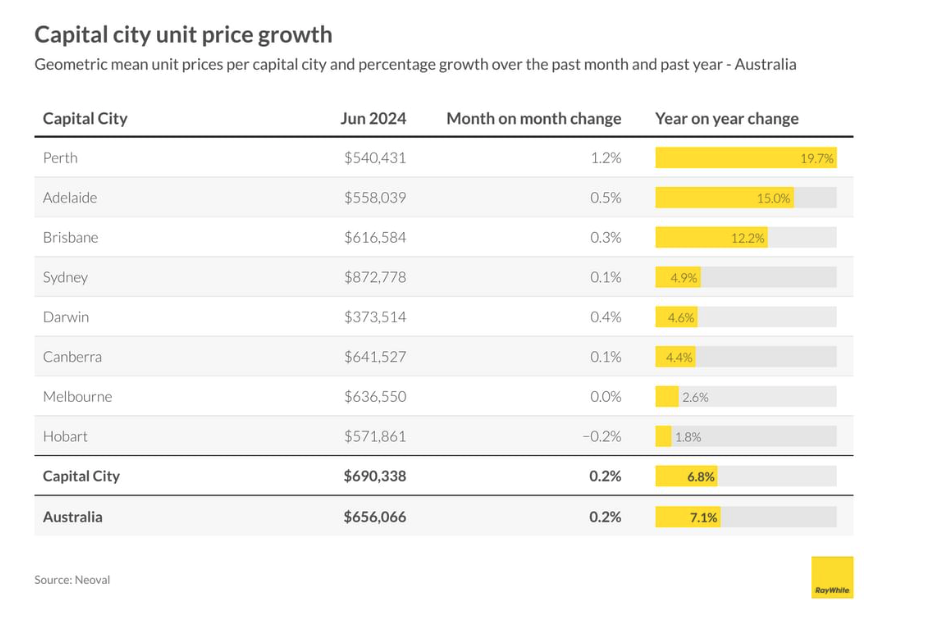Select the Jun 2024 column header
This screenshot has height=625, width=935.
[373, 118]
